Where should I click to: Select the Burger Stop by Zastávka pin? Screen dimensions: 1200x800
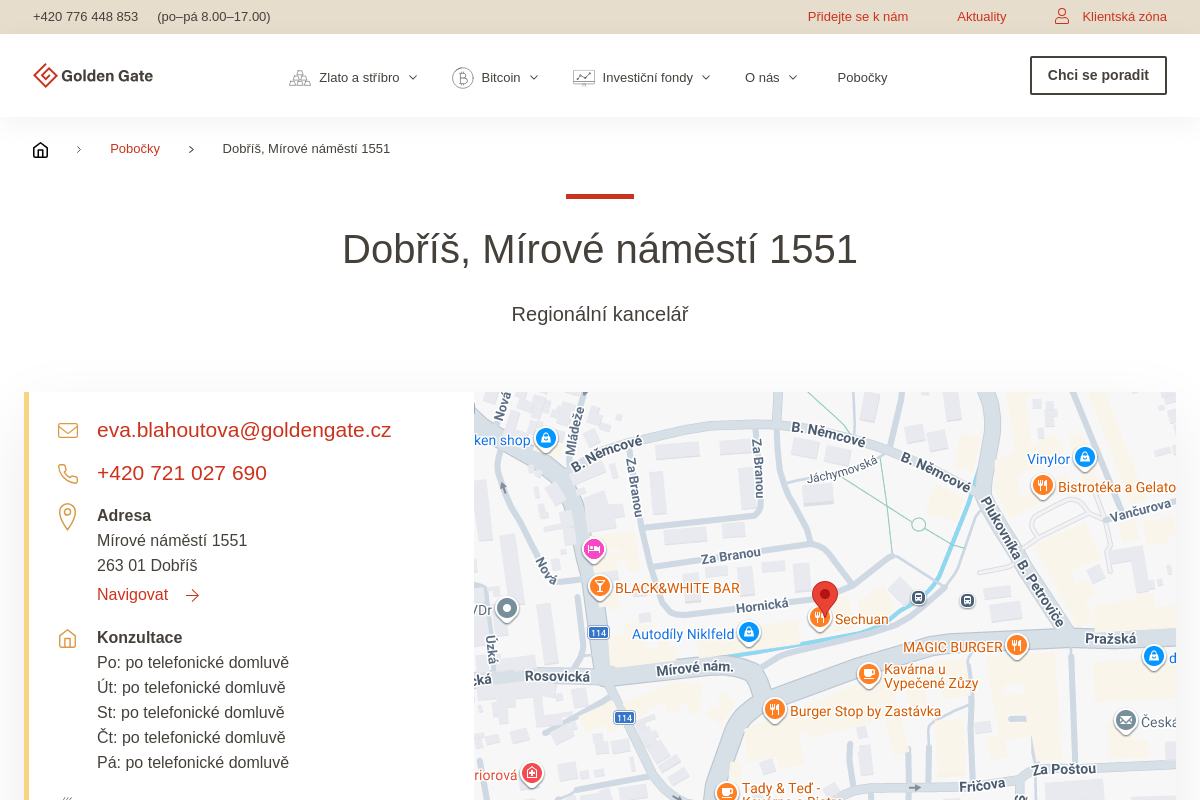tap(775, 710)
